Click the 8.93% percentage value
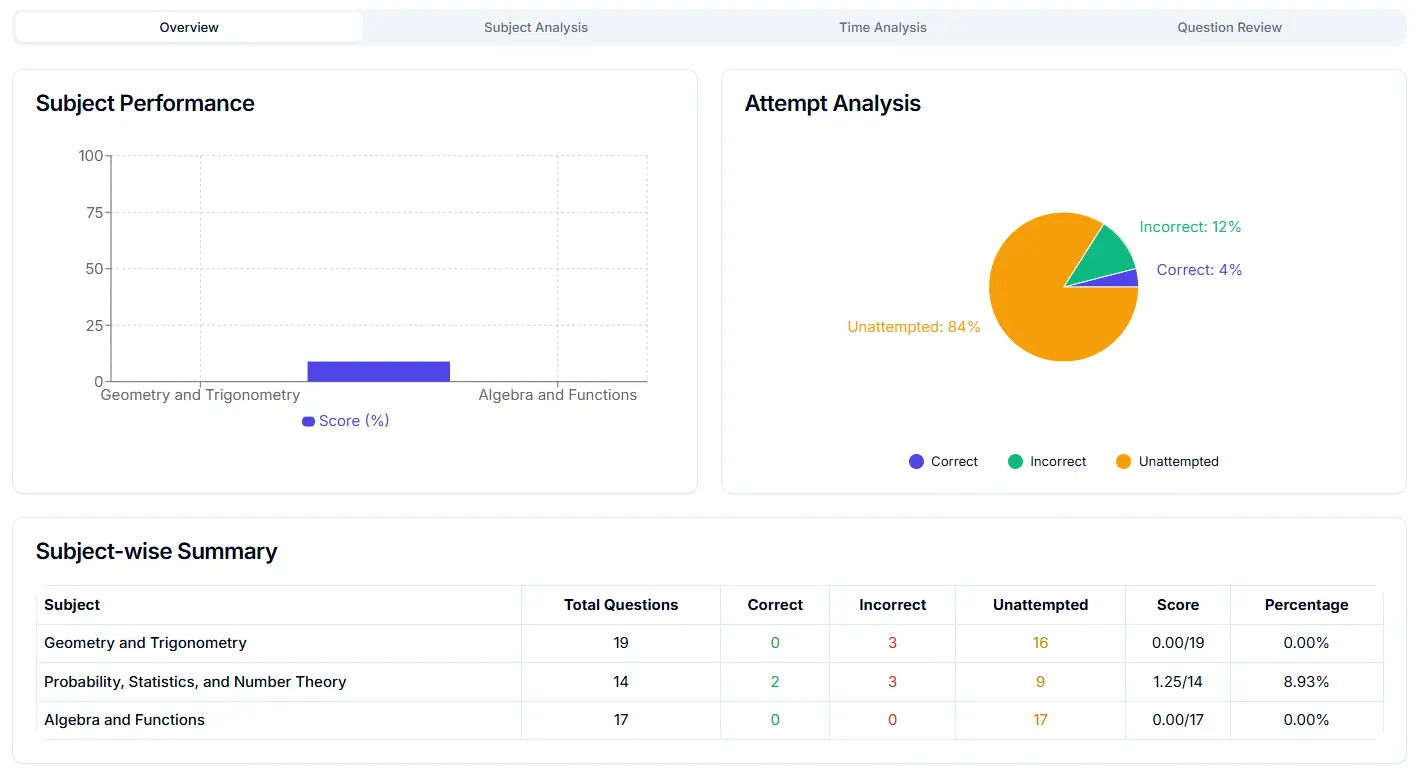The width and height of the screenshot is (1420, 778). pos(1307,681)
